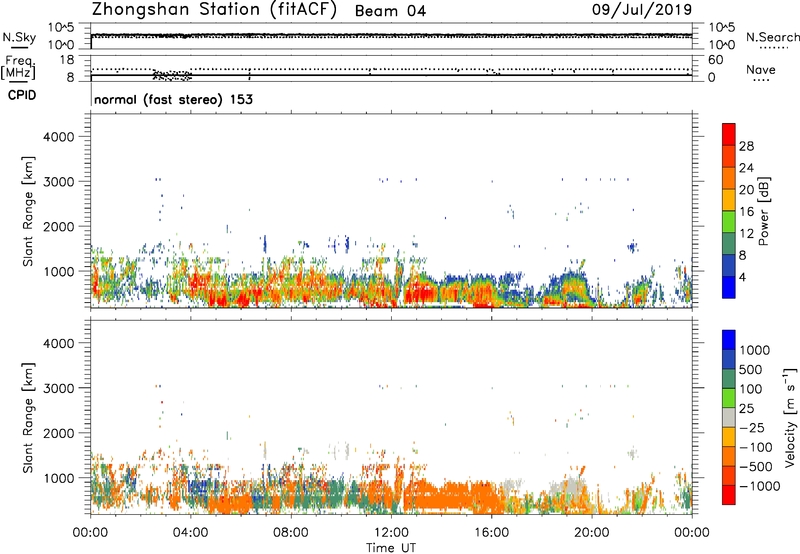The height and width of the screenshot is (554, 800).
Task: Click the 16:00 time tick label
Action: pos(491,533)
